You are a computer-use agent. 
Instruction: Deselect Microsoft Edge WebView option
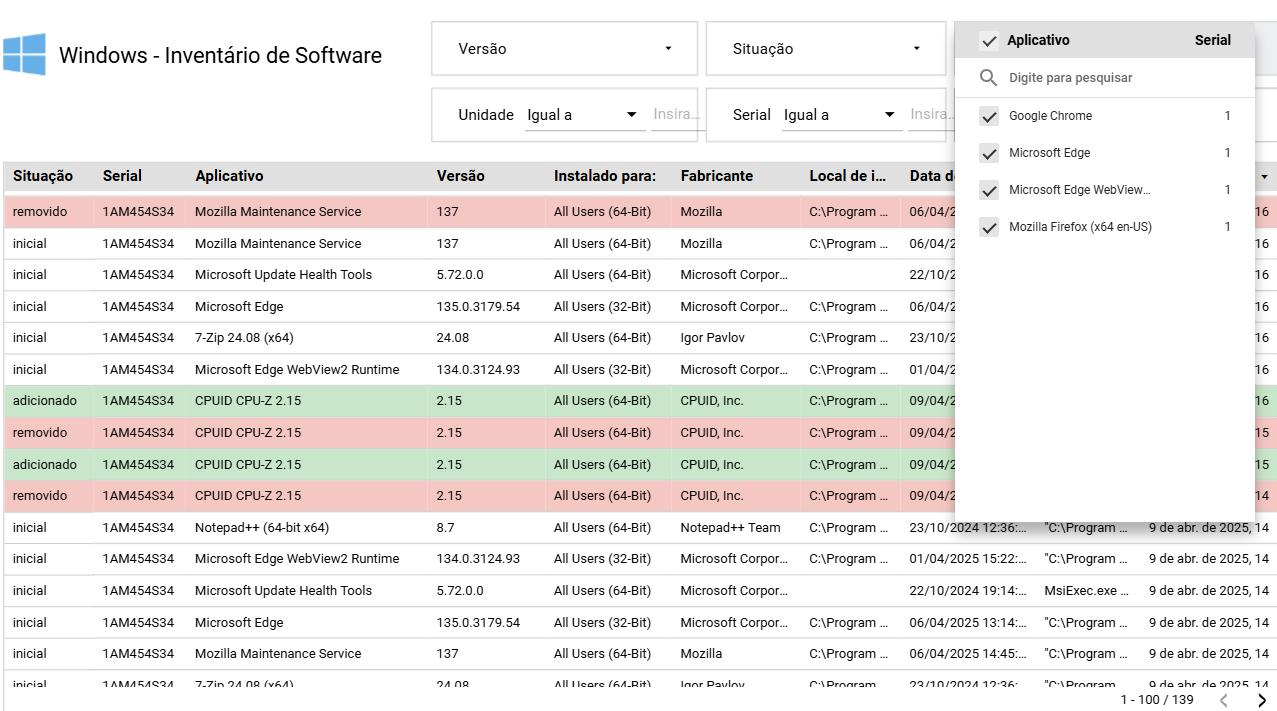[x=989, y=190]
